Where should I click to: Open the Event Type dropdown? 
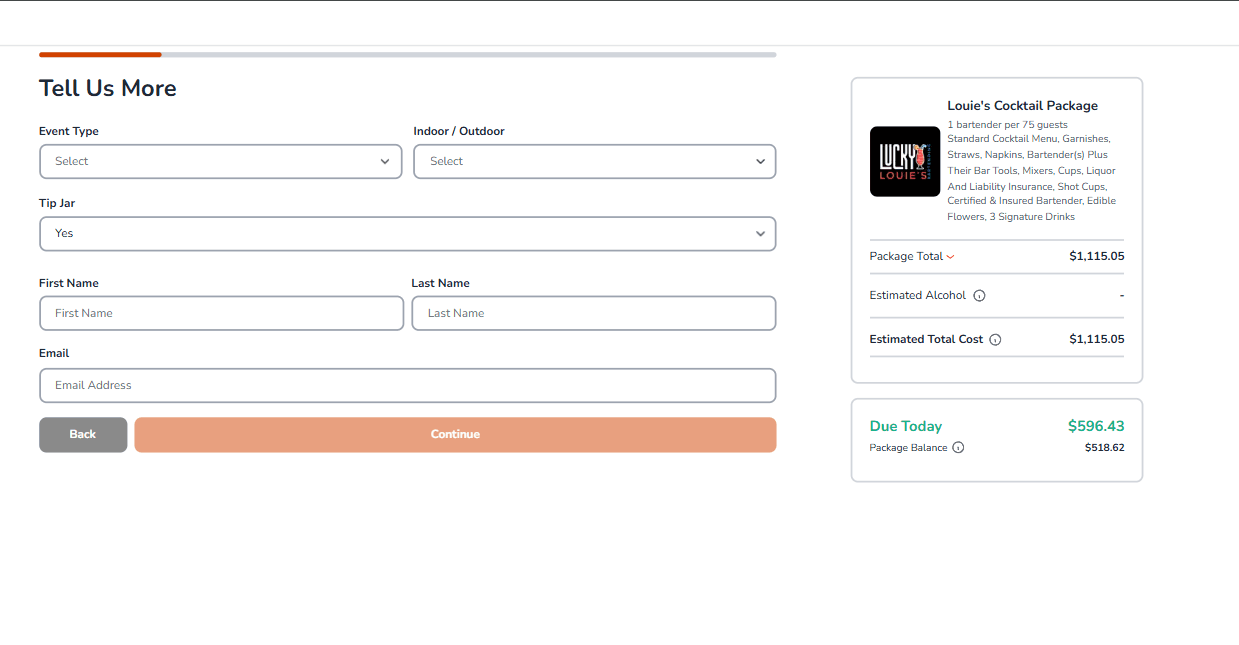point(220,161)
